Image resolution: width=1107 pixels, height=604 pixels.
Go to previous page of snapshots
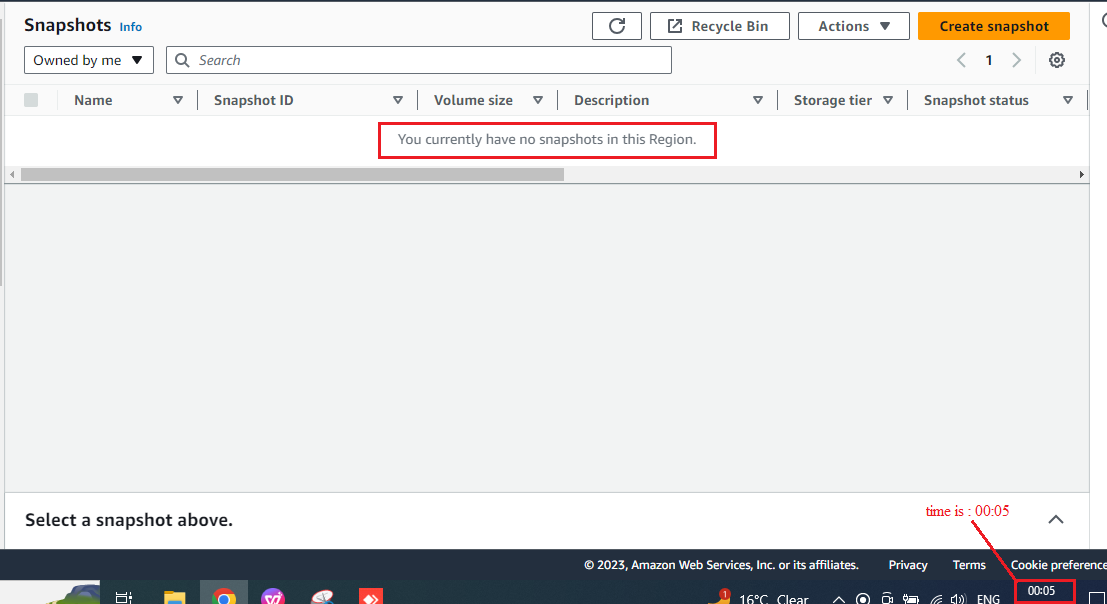pyautogui.click(x=961, y=60)
